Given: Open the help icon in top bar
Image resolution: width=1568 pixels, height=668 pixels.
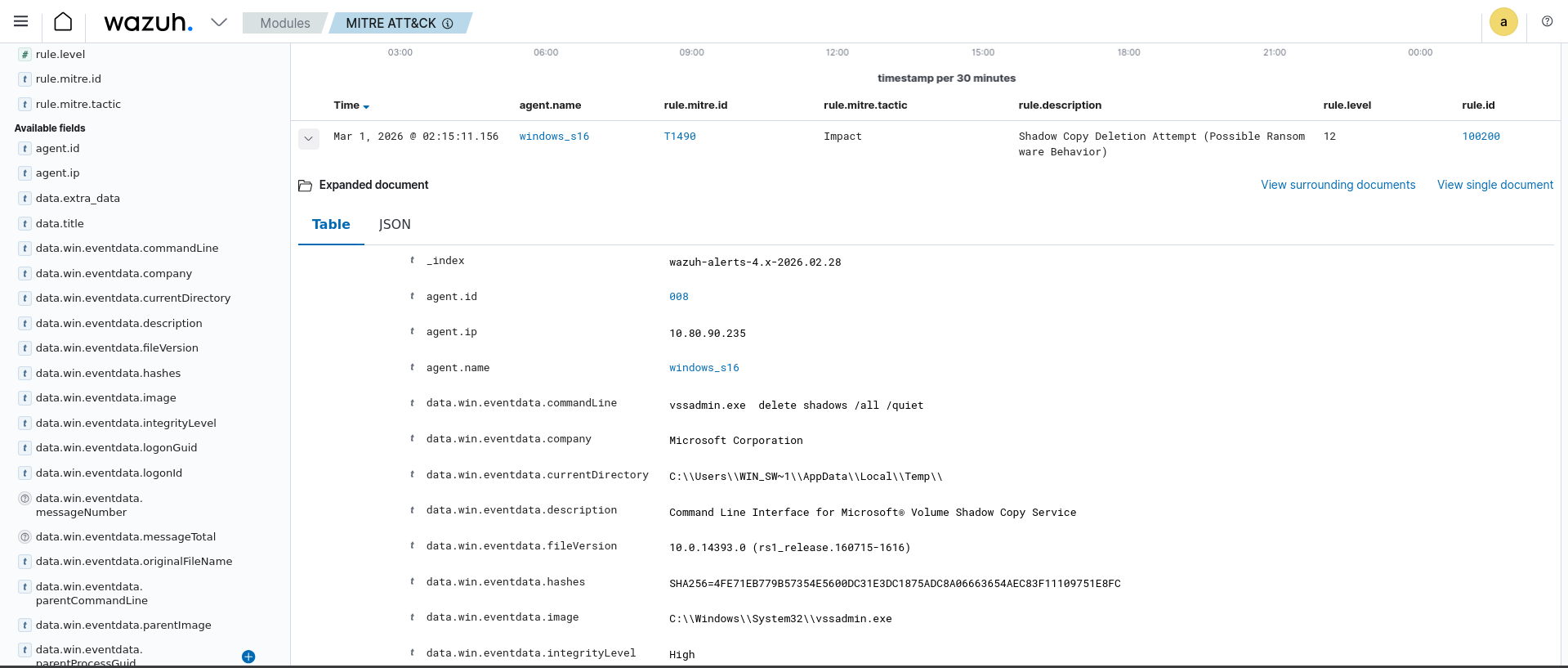Looking at the screenshot, I should [x=1547, y=21].
